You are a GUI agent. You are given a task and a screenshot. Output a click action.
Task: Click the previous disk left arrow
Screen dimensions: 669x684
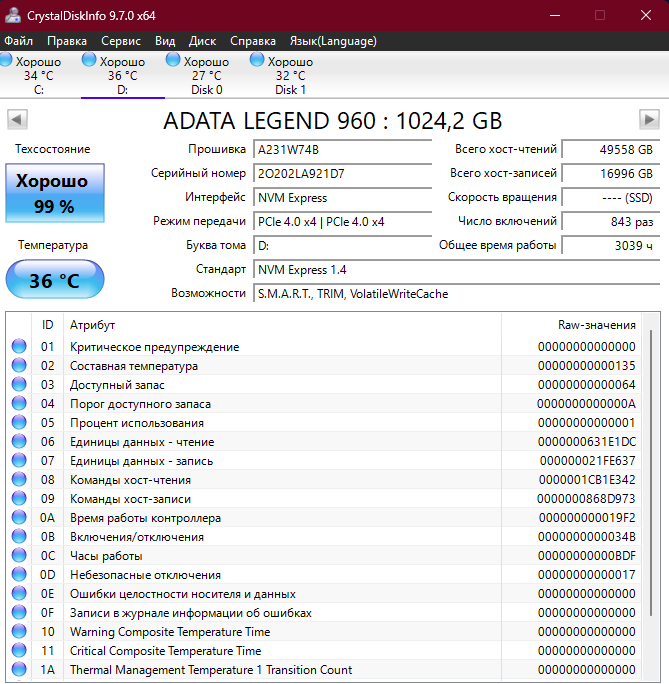pyautogui.click(x=17, y=120)
